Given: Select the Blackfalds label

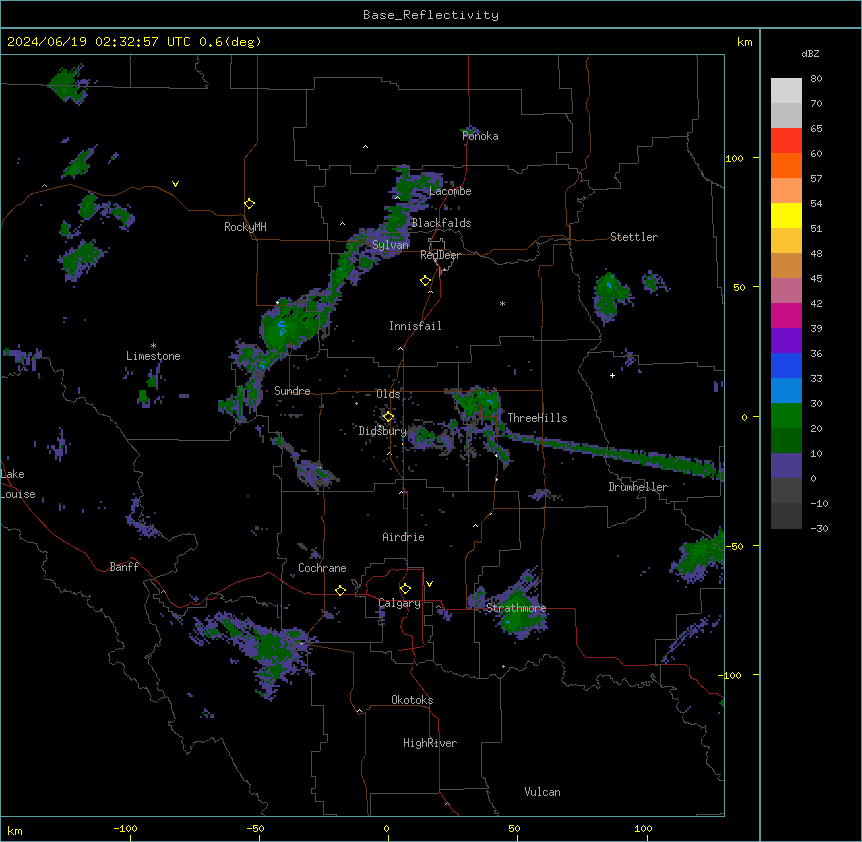Looking at the screenshot, I should pyautogui.click(x=441, y=223).
